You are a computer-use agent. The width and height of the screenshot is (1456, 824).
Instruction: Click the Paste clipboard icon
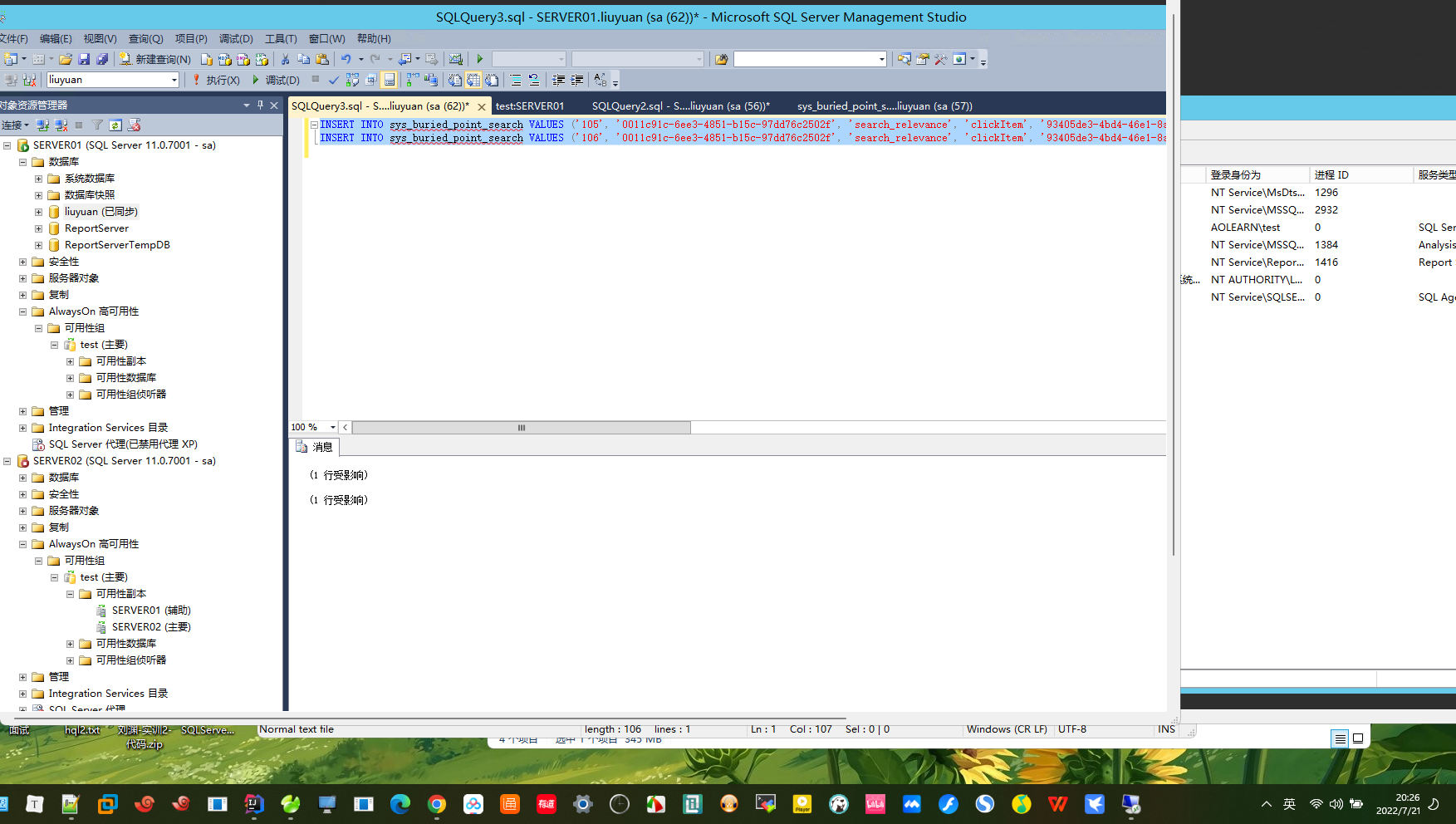(x=322, y=59)
